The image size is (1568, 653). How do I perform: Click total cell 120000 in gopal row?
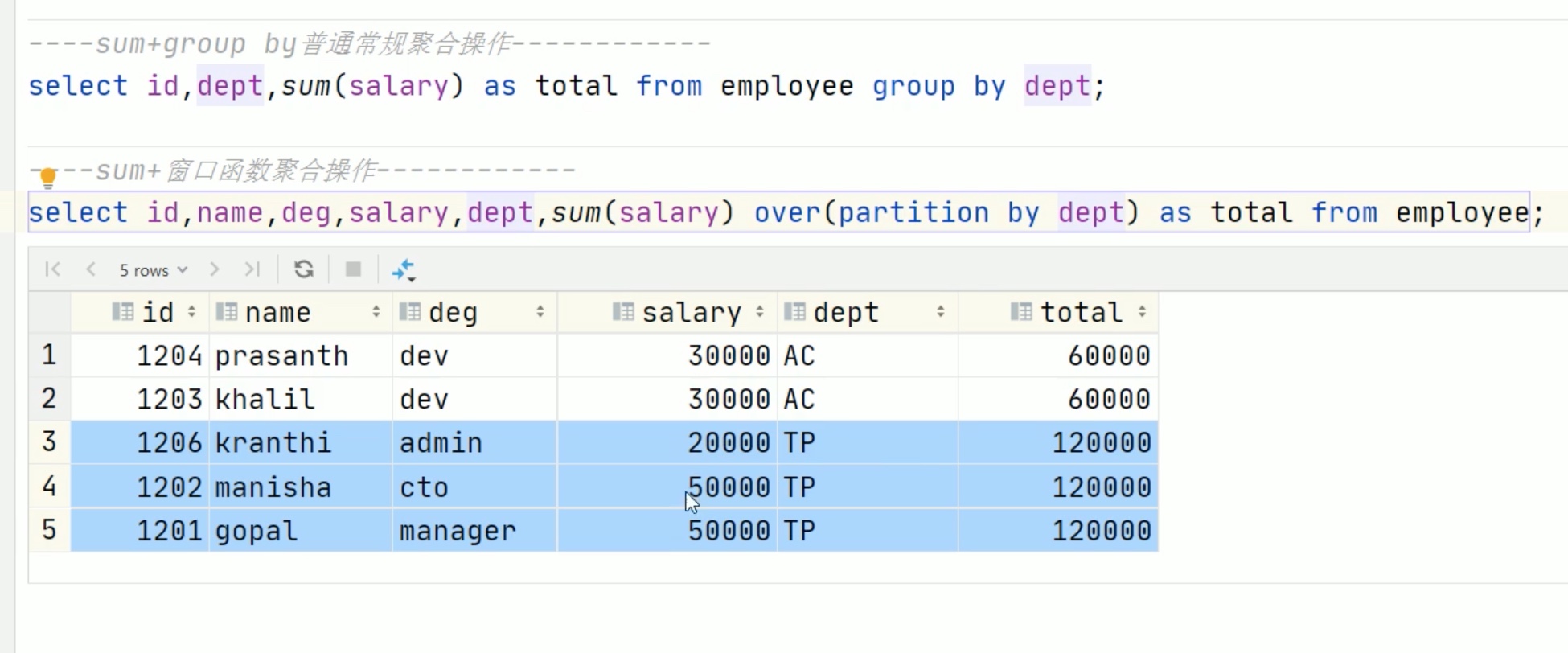[x=1058, y=530]
